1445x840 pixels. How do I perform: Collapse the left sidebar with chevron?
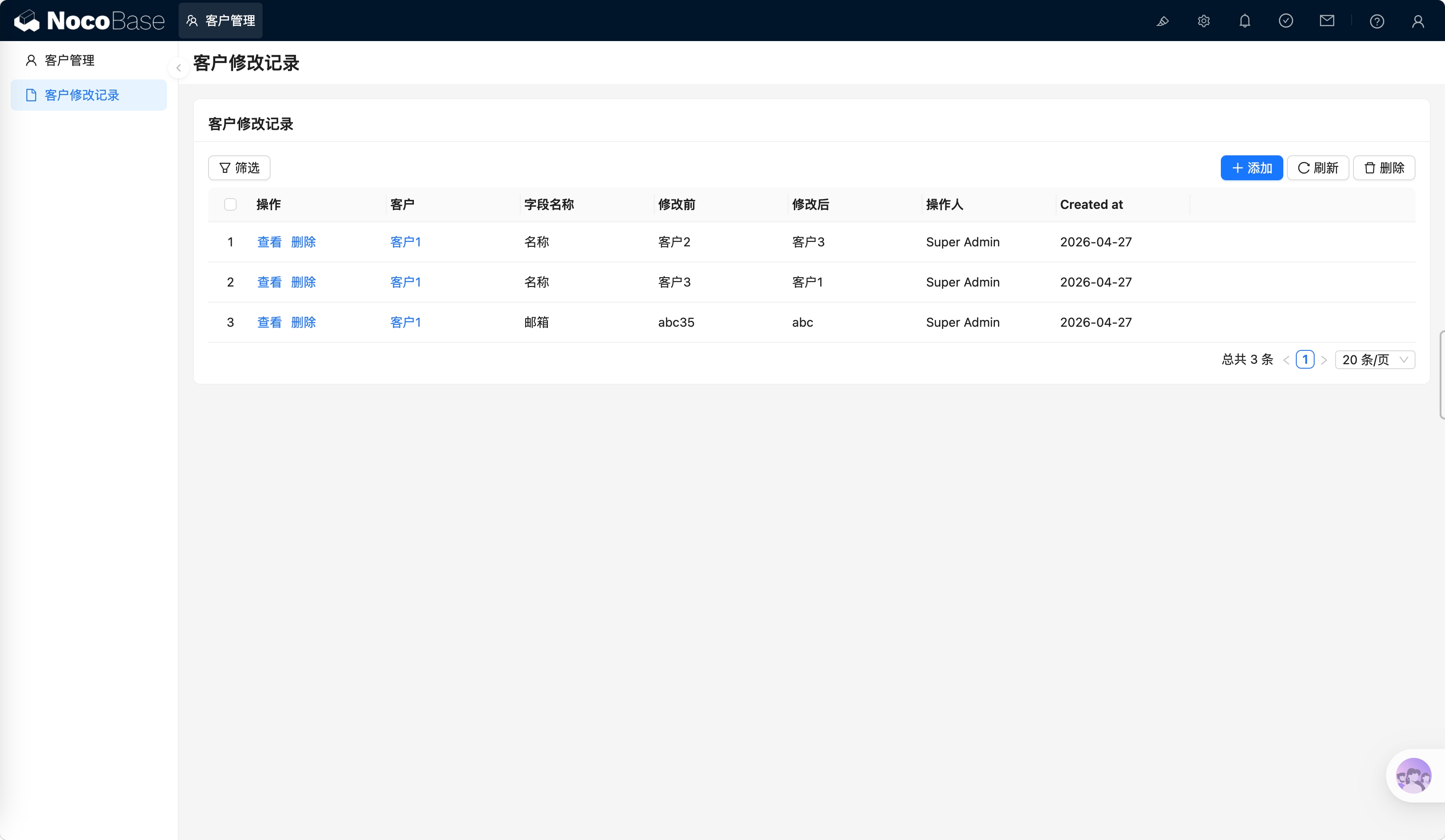click(178, 67)
